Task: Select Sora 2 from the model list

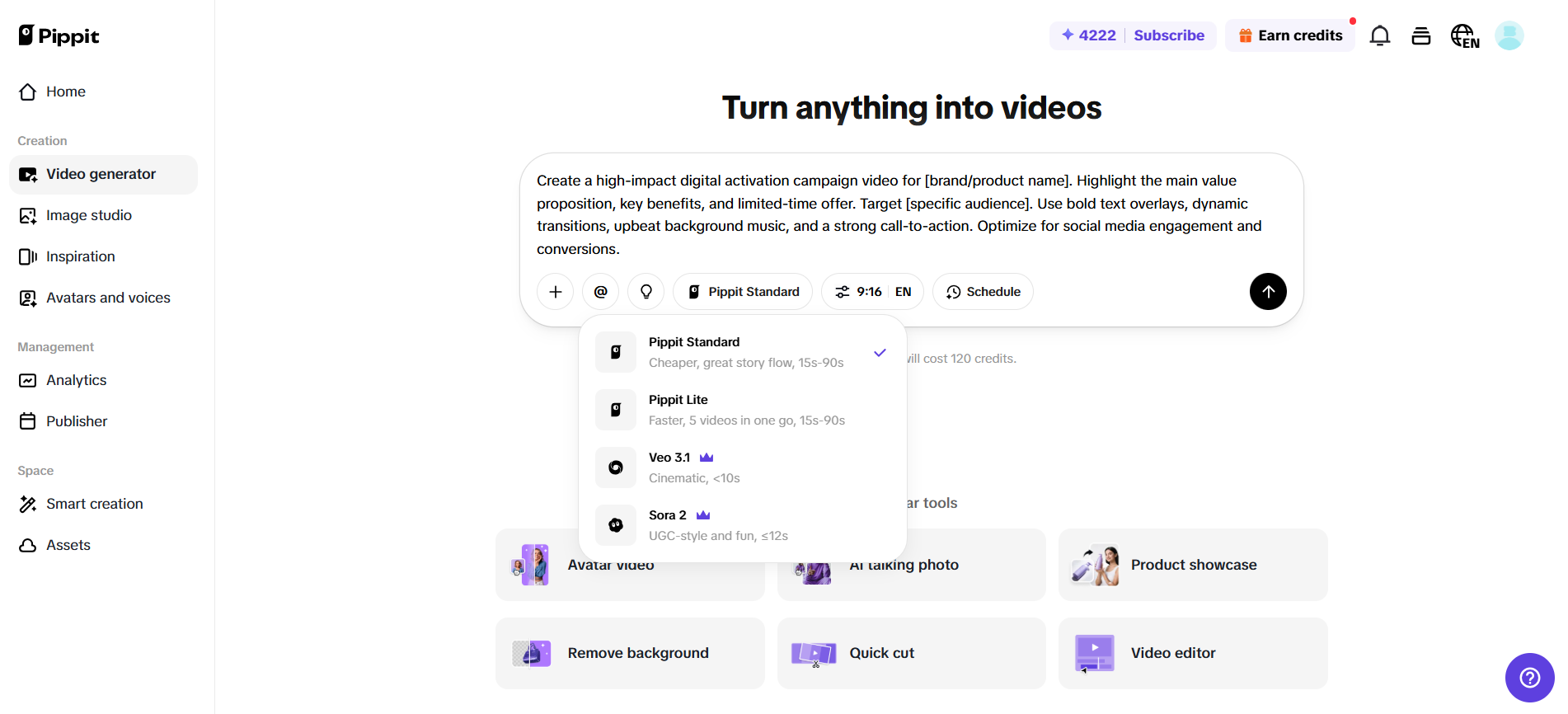Action: click(743, 525)
